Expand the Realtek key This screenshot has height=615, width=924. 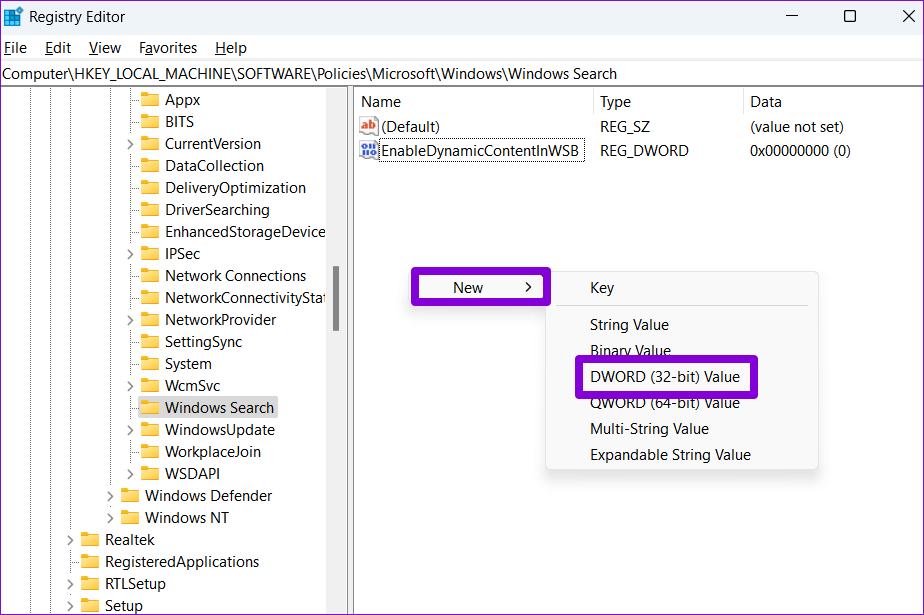click(70, 540)
